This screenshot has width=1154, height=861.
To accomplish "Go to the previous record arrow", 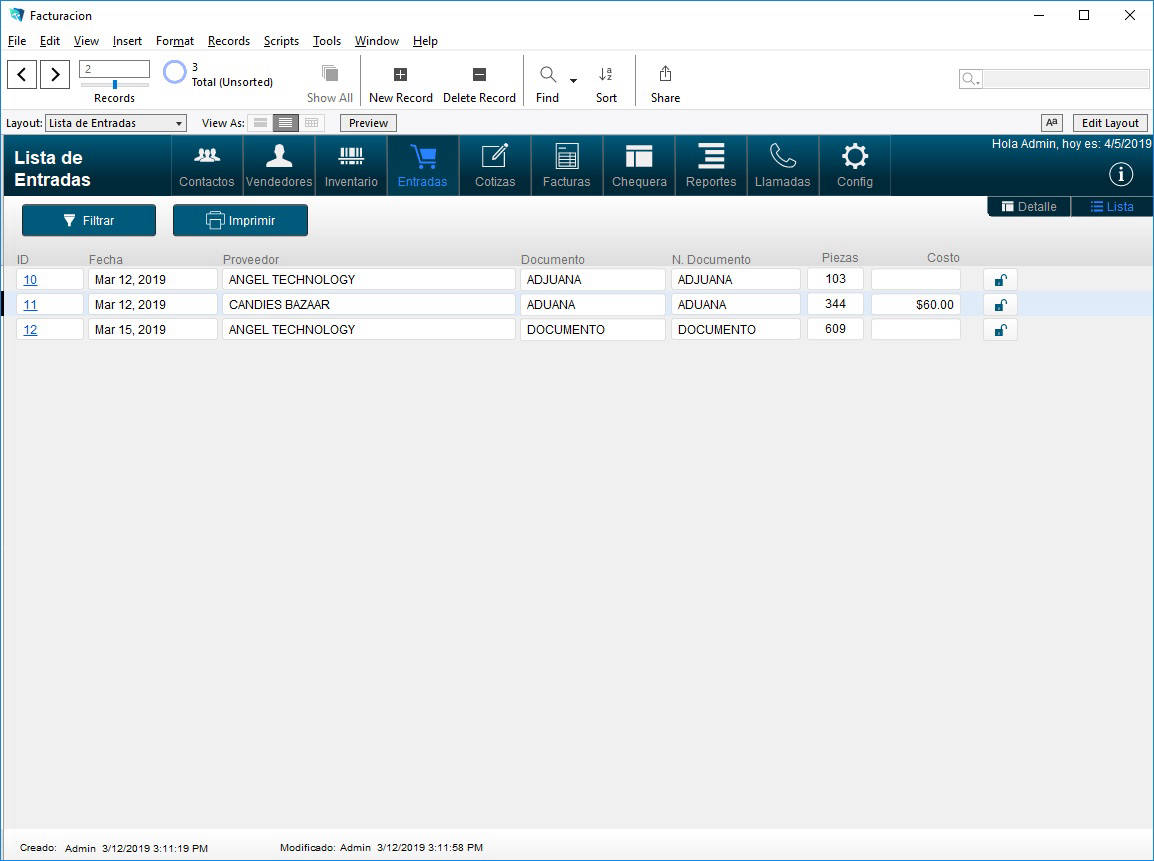I will (22, 74).
